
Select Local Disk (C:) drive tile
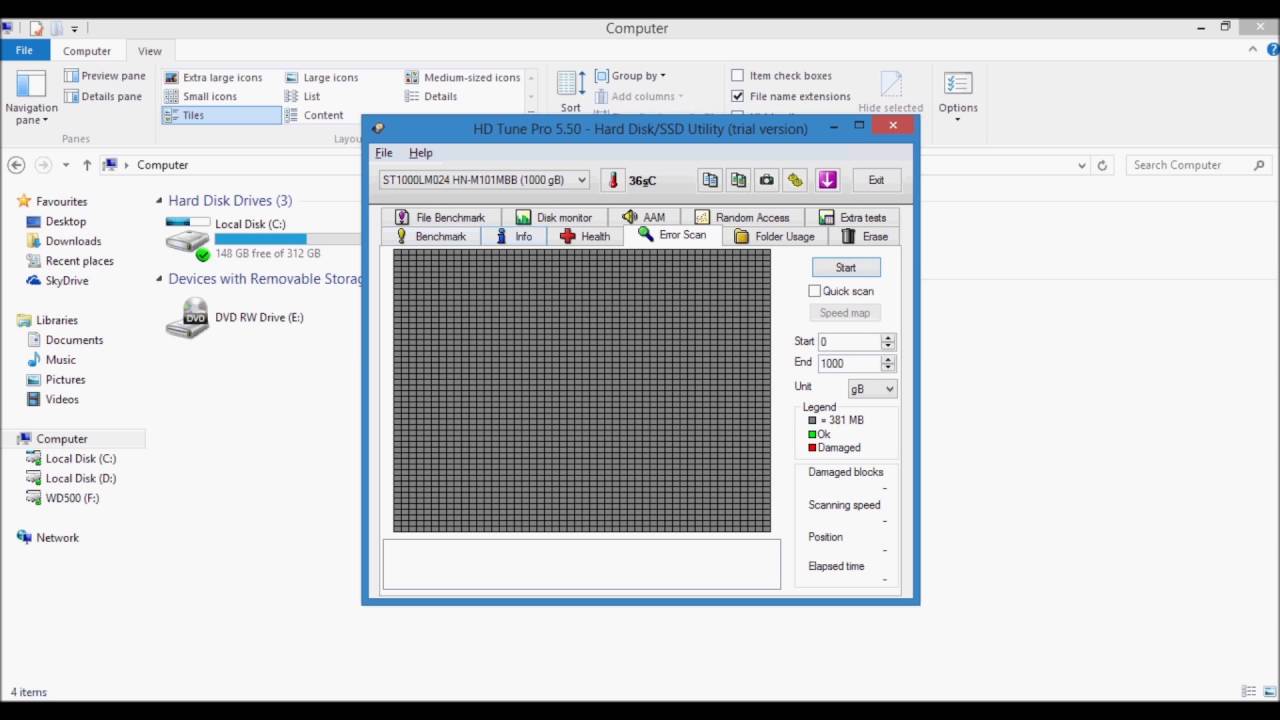click(262, 238)
